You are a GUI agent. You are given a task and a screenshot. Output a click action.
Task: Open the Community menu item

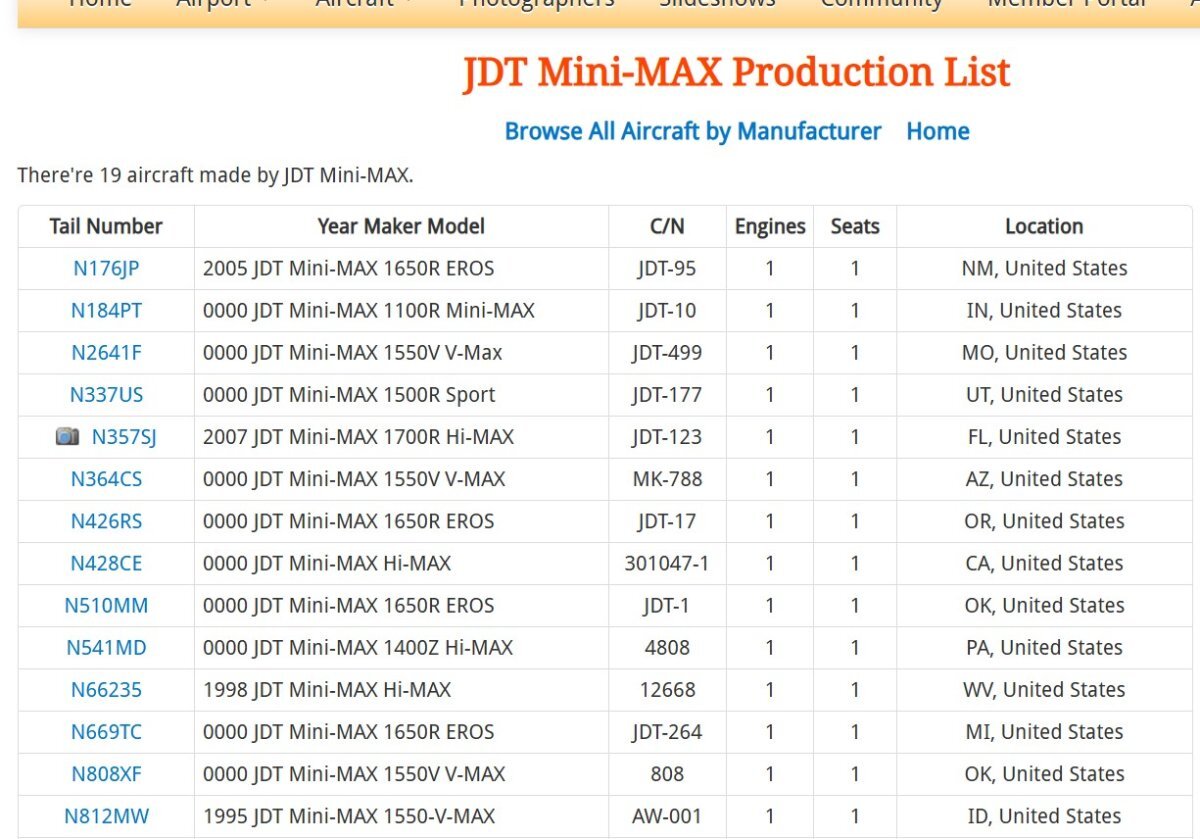click(881, 3)
